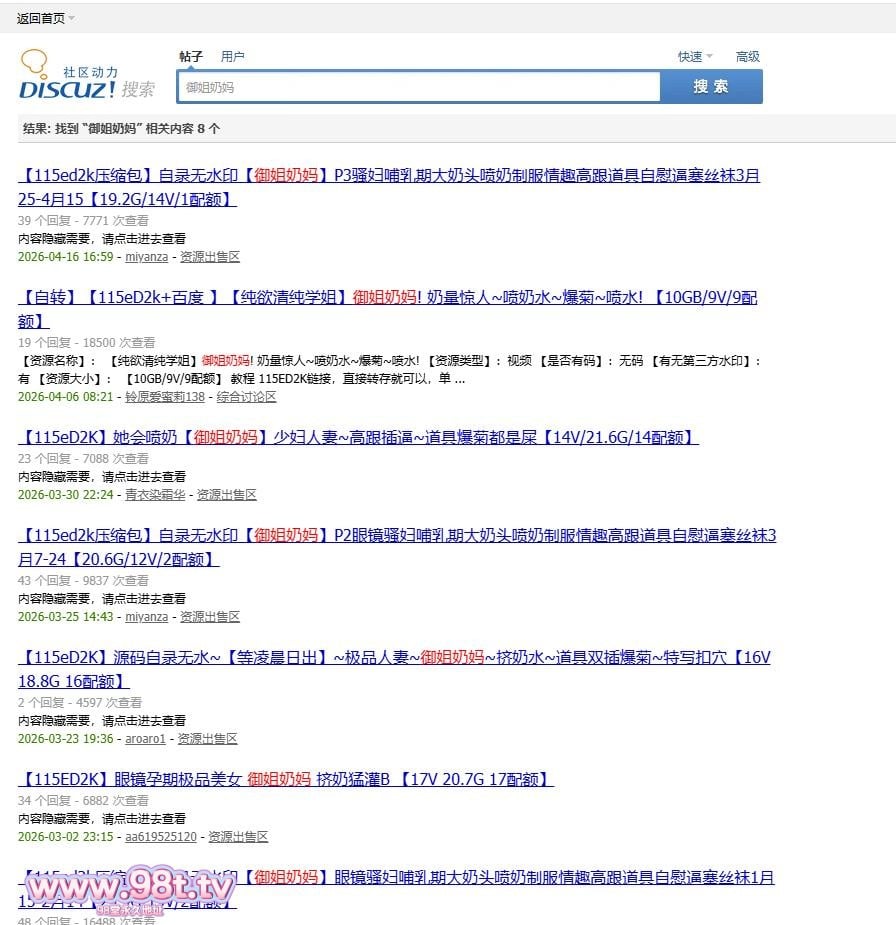Open author miyanza on the 2026-04-16 post
Viewport: 896px width, 925px height.
point(147,257)
